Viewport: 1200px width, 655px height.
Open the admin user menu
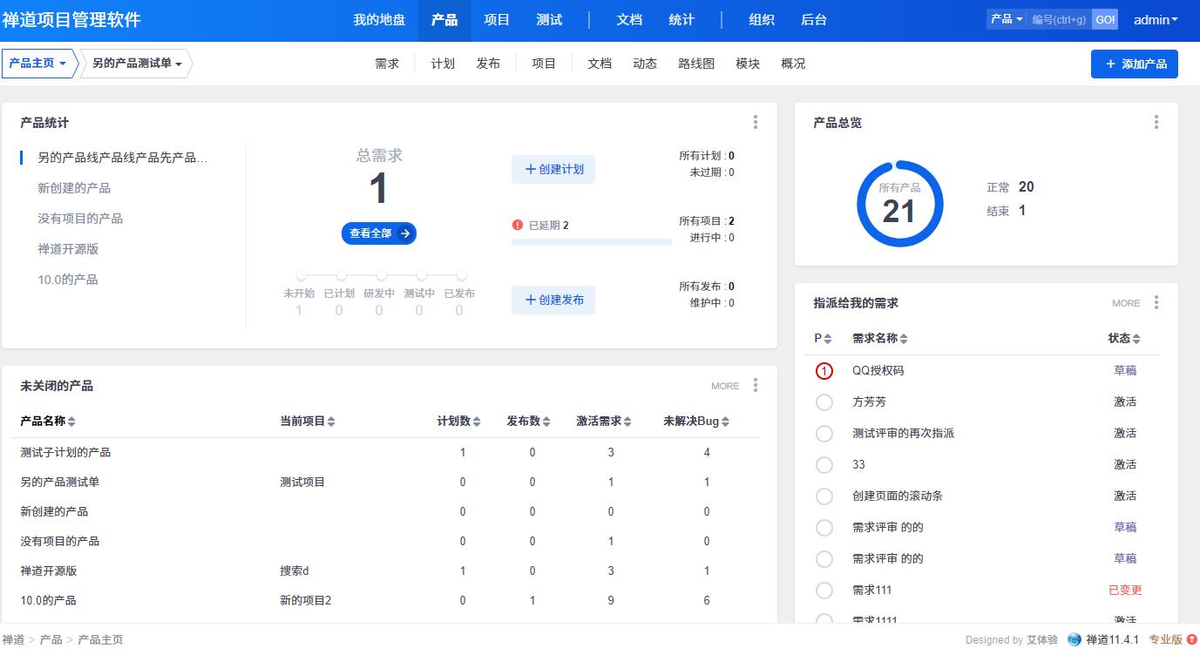pos(1155,20)
